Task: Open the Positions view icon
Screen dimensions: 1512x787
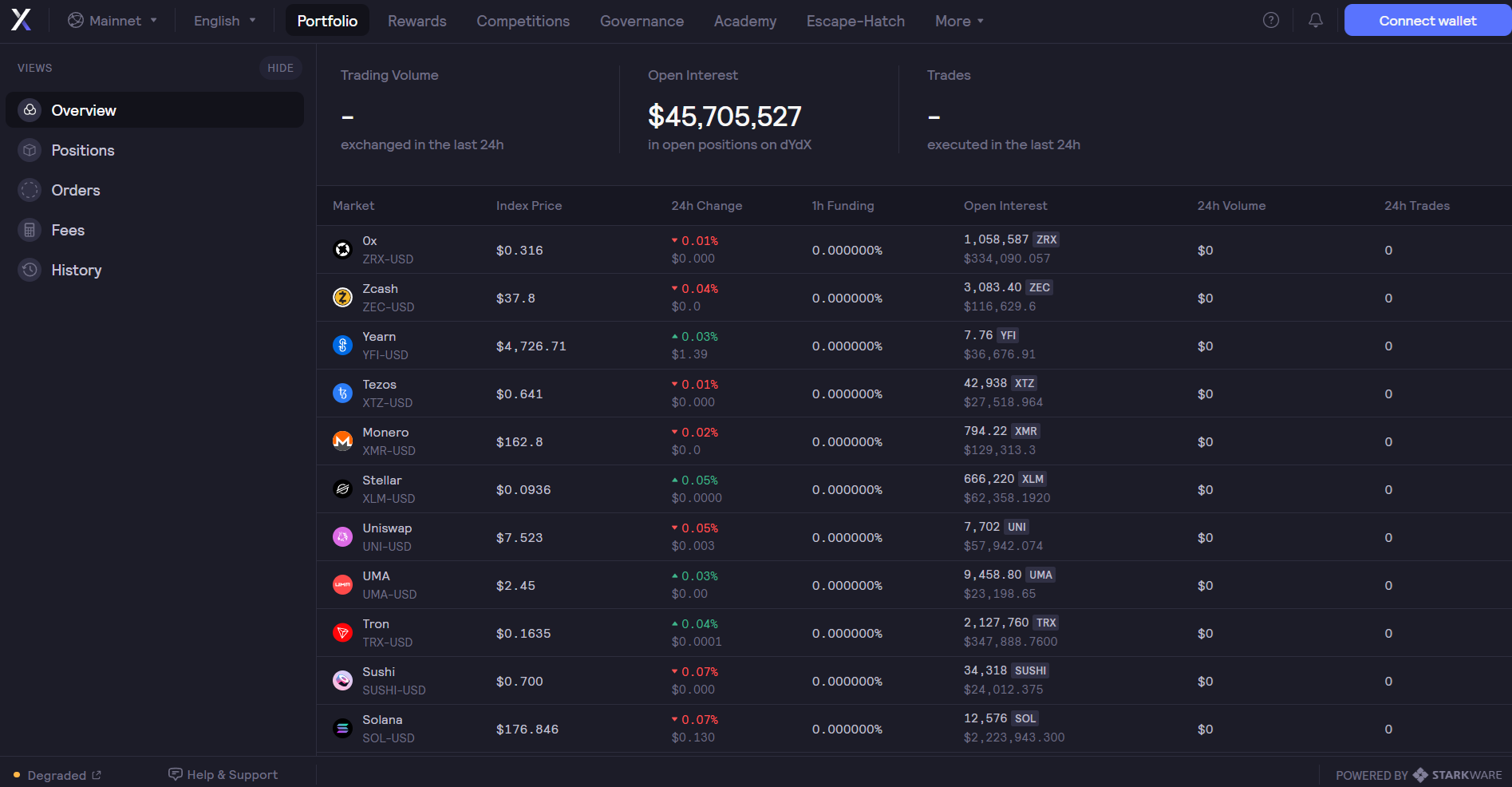Action: click(x=30, y=150)
